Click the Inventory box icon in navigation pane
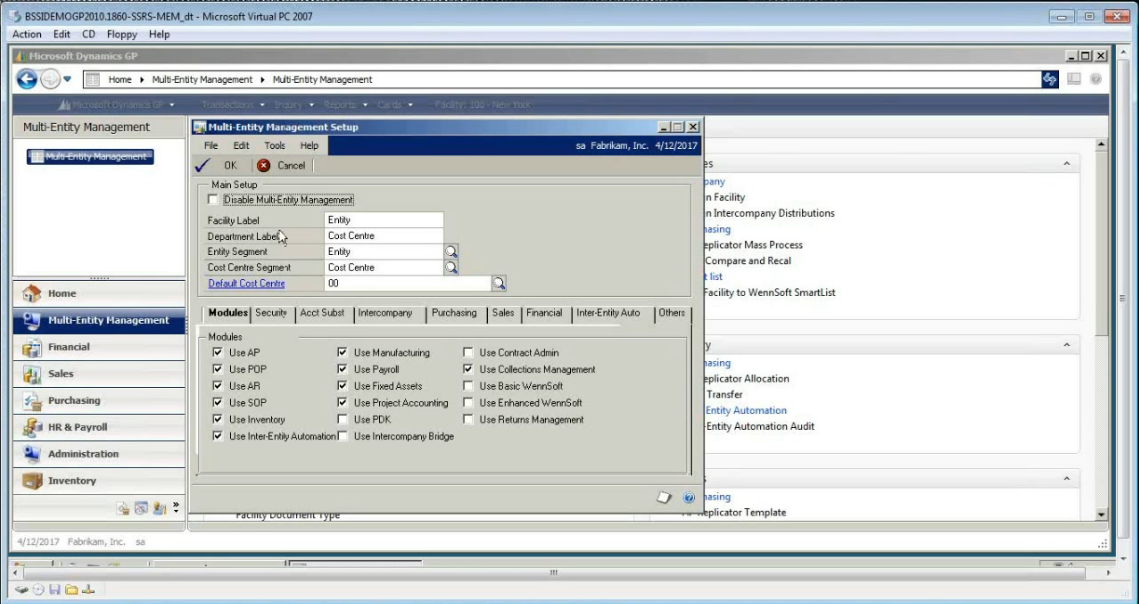The height and width of the screenshot is (604, 1139). tap(31, 481)
